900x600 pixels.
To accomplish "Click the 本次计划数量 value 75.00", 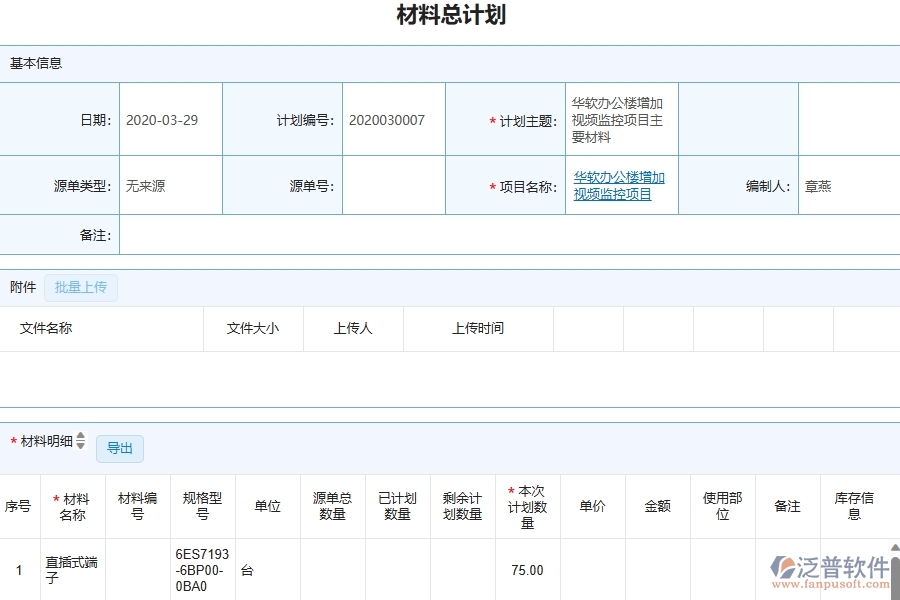I will (x=527, y=568).
